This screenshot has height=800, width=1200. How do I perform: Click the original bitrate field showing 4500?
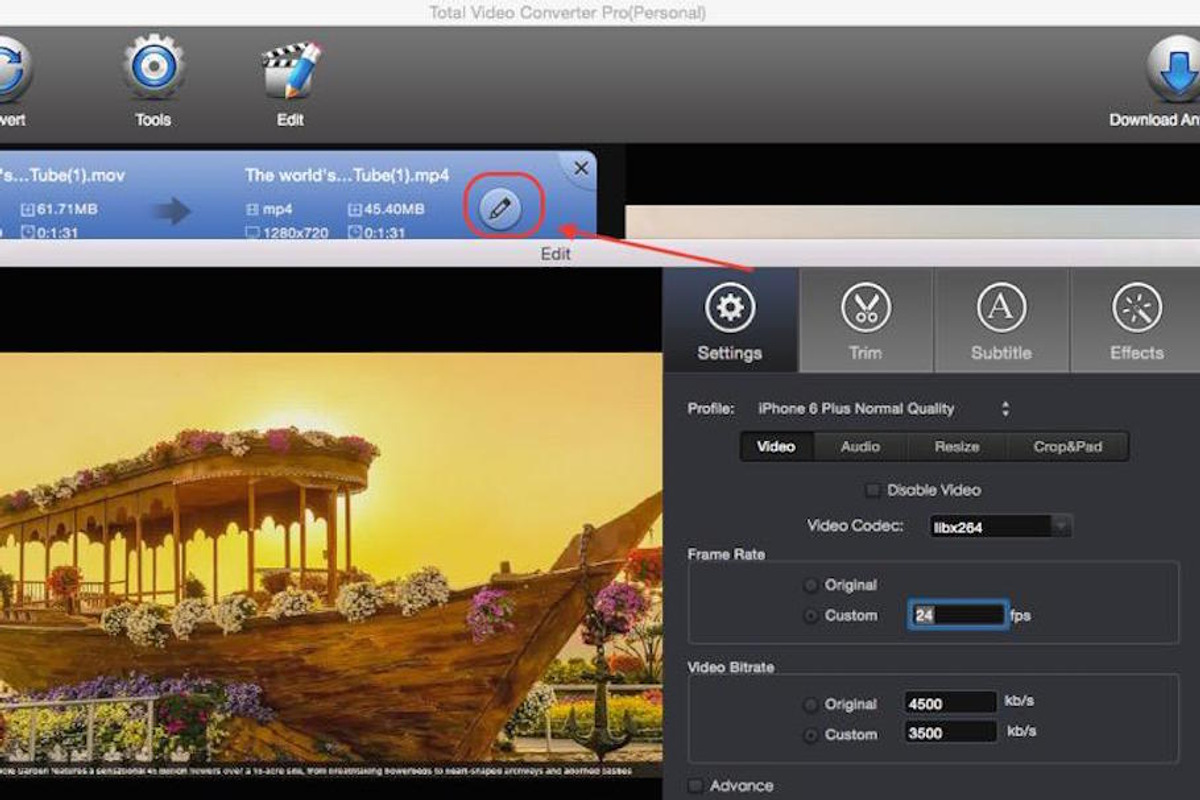950,703
